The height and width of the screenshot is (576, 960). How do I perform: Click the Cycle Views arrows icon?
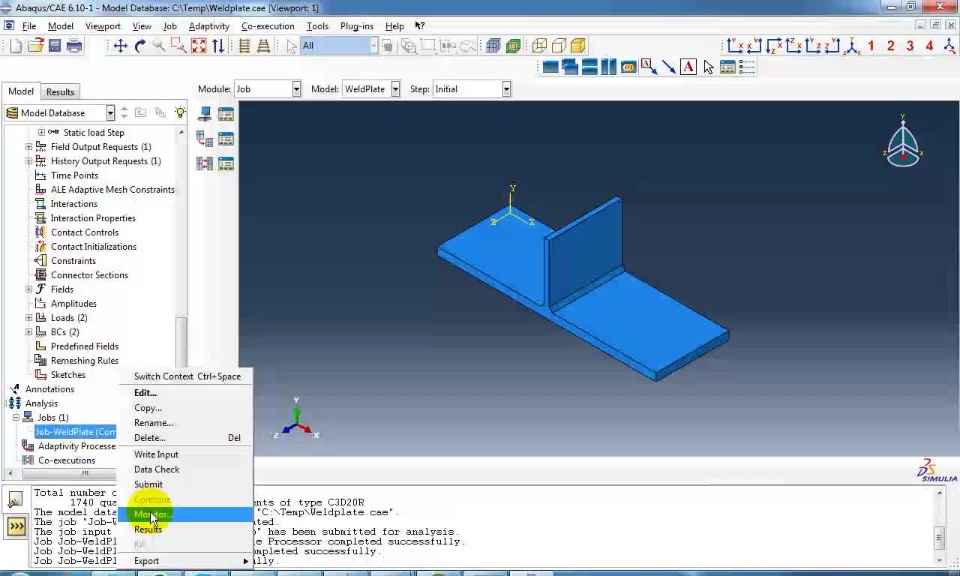point(218,46)
